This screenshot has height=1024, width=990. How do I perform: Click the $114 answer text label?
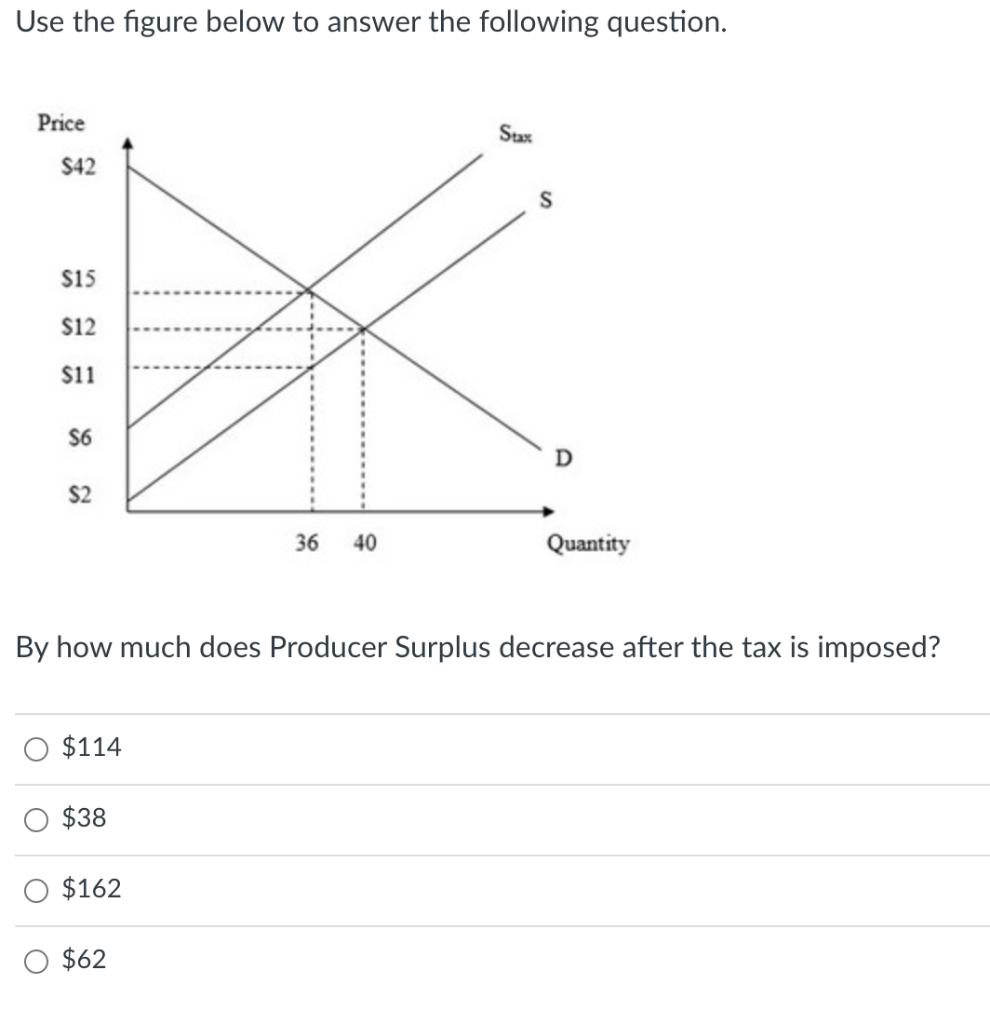pyautogui.click(x=91, y=745)
